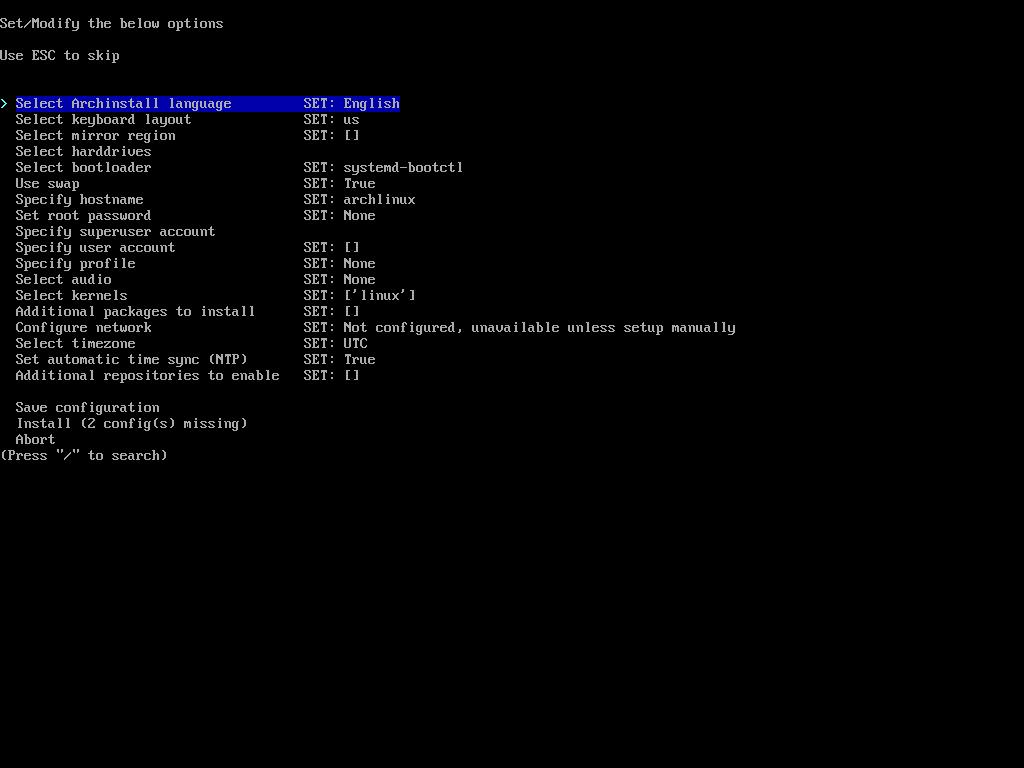Click the 'SET: English' value
Viewport: 1024px width, 768px height.
pyautogui.click(x=351, y=104)
